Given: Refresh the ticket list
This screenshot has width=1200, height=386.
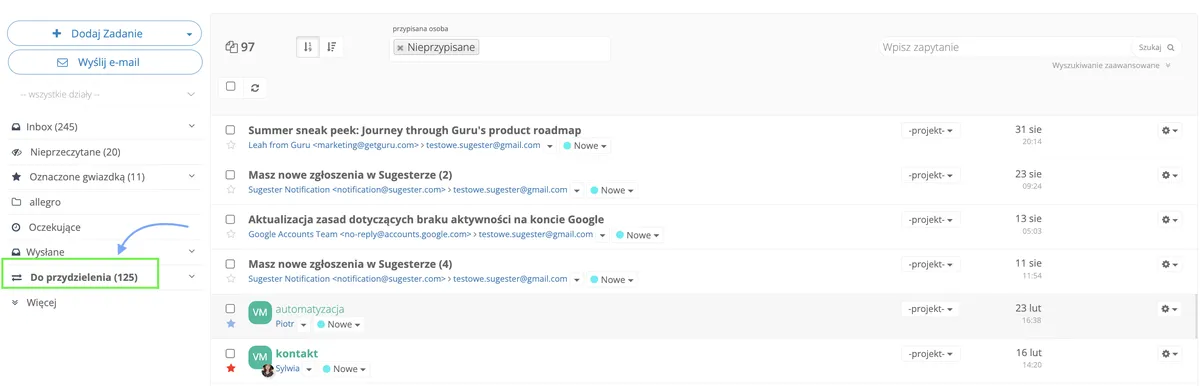Looking at the screenshot, I should (x=255, y=88).
